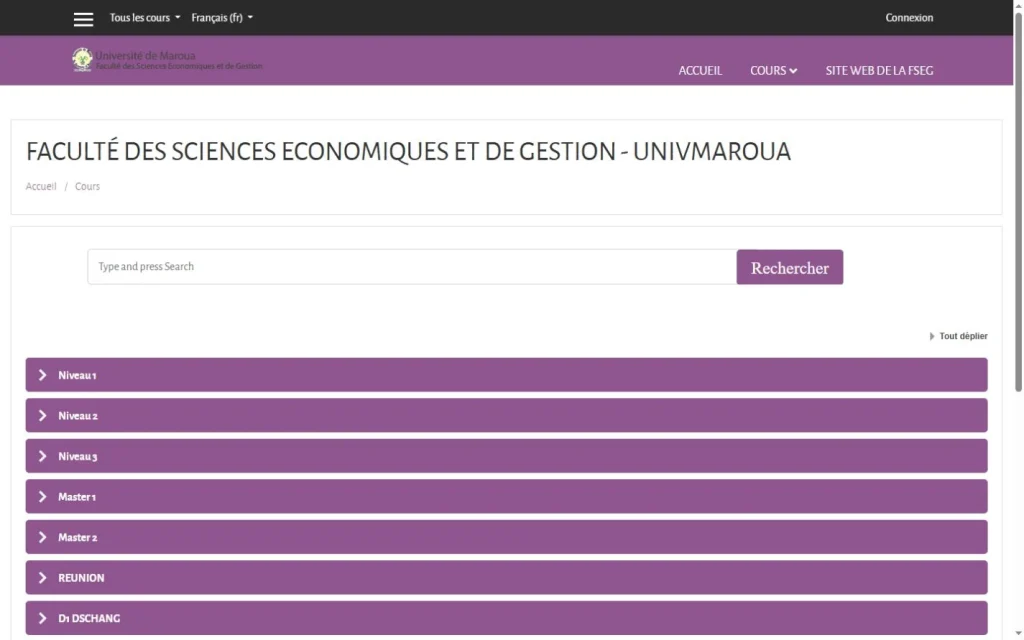Open the hamburger side menu icon
Screen dimensions: 1024x640
point(83,19)
